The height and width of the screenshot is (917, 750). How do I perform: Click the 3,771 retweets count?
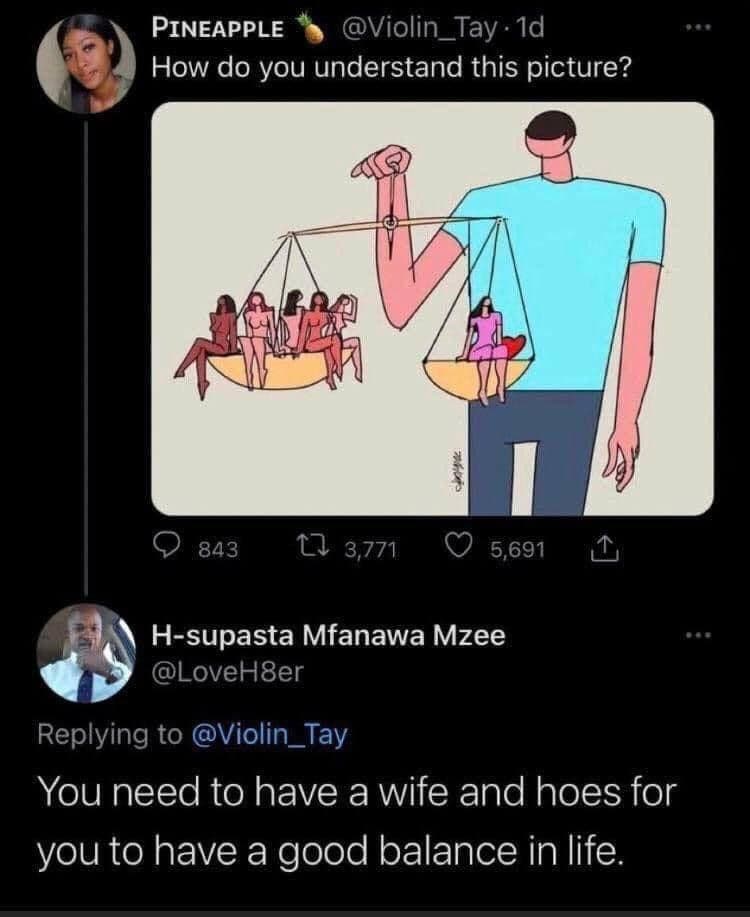pyautogui.click(x=371, y=550)
